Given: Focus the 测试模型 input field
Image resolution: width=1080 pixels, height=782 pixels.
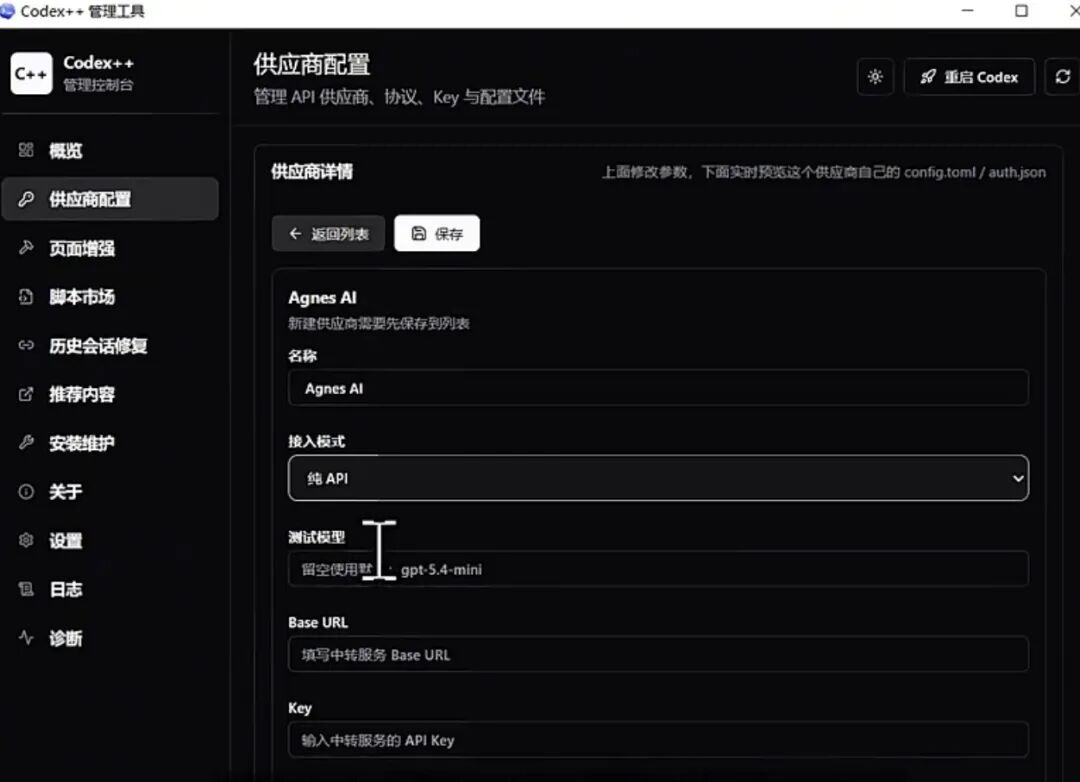Looking at the screenshot, I should coord(658,569).
